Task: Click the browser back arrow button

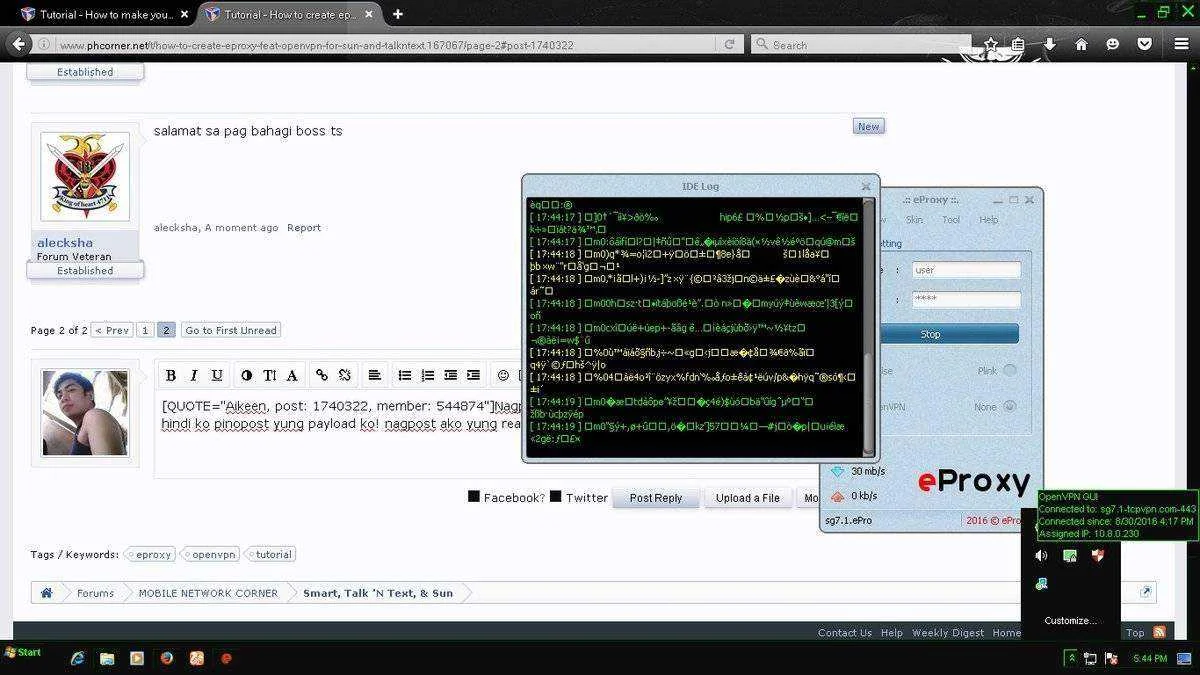Action: coord(18,44)
